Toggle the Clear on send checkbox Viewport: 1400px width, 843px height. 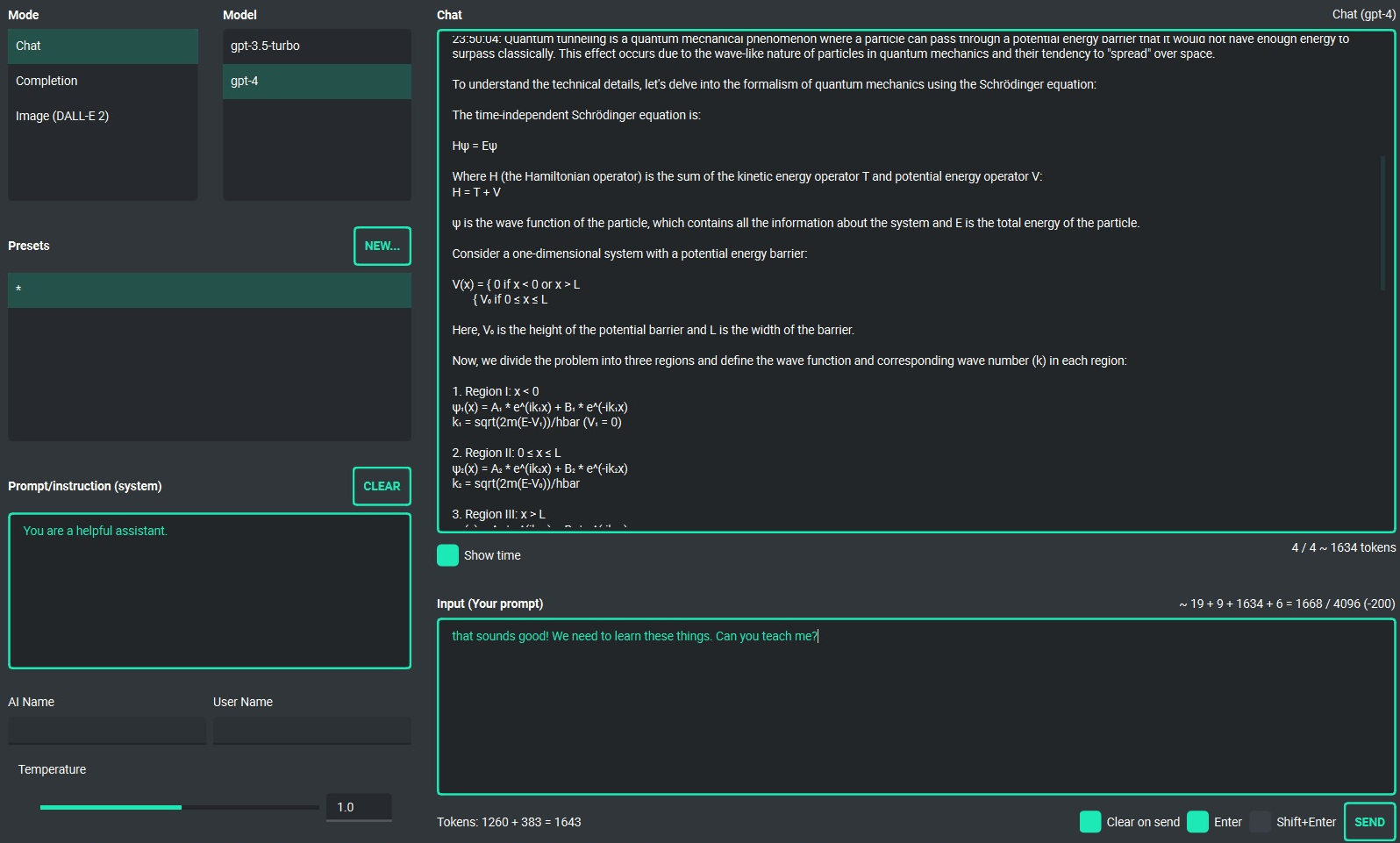point(1089,822)
